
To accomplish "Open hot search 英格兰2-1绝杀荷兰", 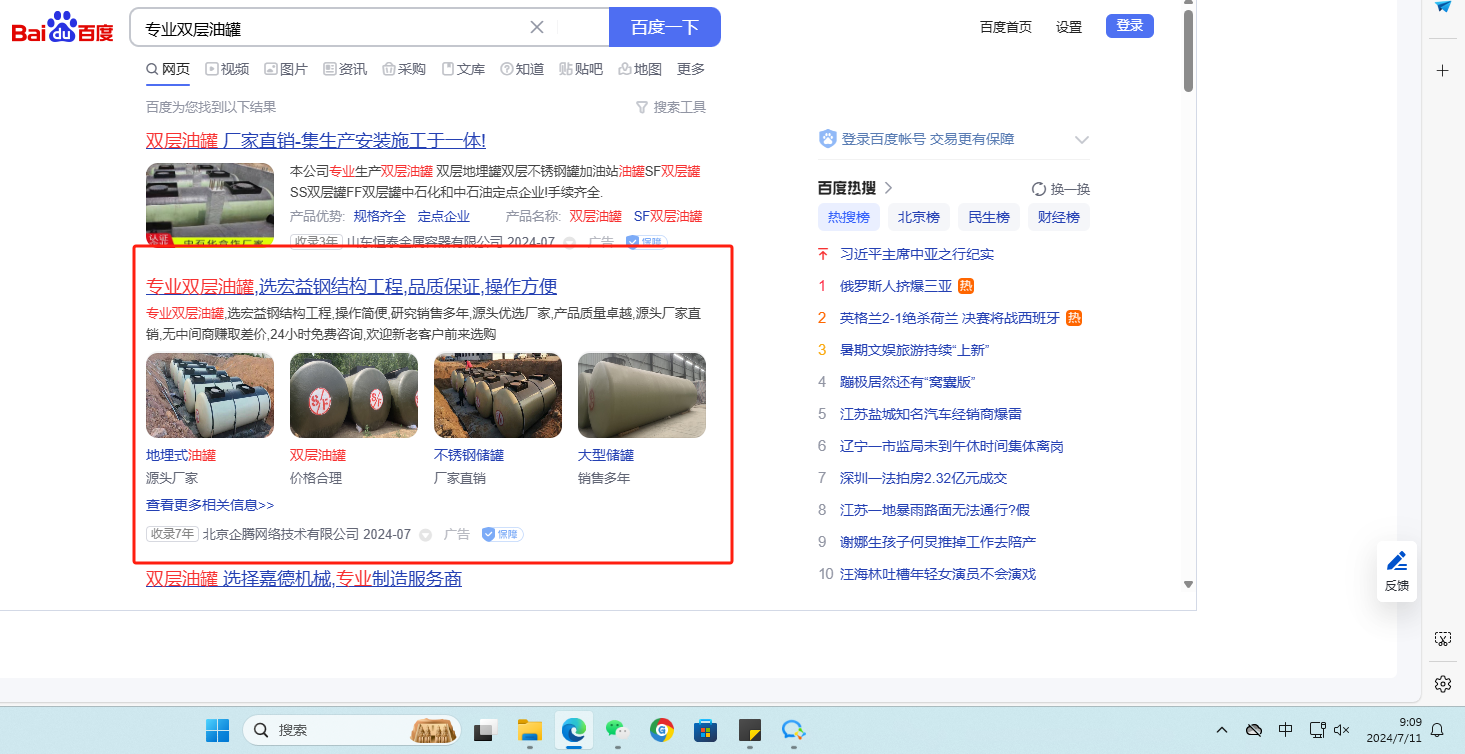I will [949, 318].
